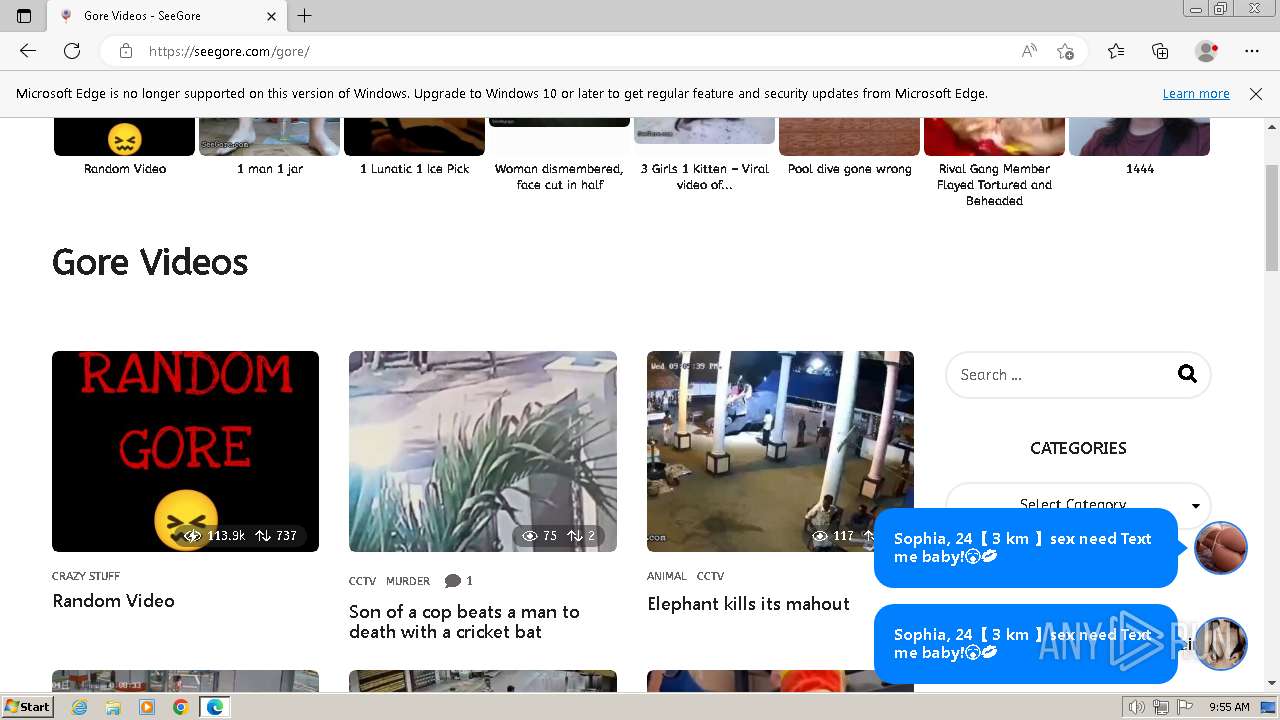The image size is (1280, 720).
Task: View site information via the lock icon
Action: click(x=126, y=51)
